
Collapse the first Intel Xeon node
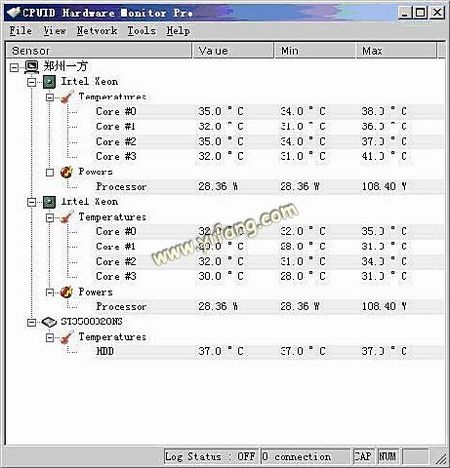pyautogui.click(x=32, y=82)
